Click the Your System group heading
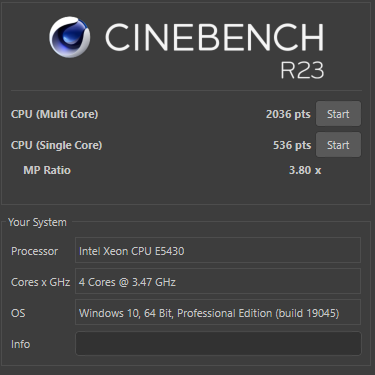375x375 pixels. click(37, 222)
